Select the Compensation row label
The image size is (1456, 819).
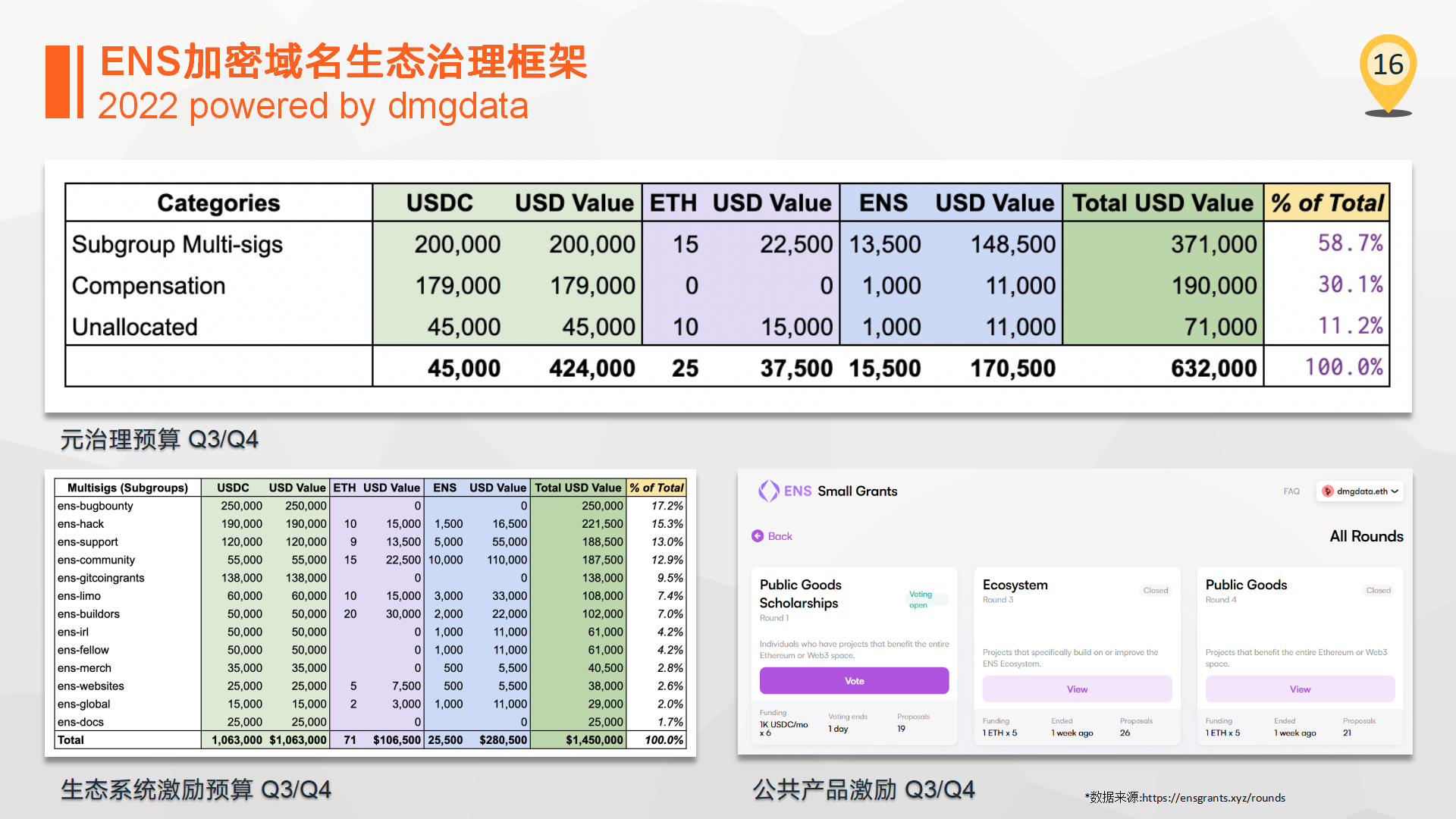pos(149,286)
